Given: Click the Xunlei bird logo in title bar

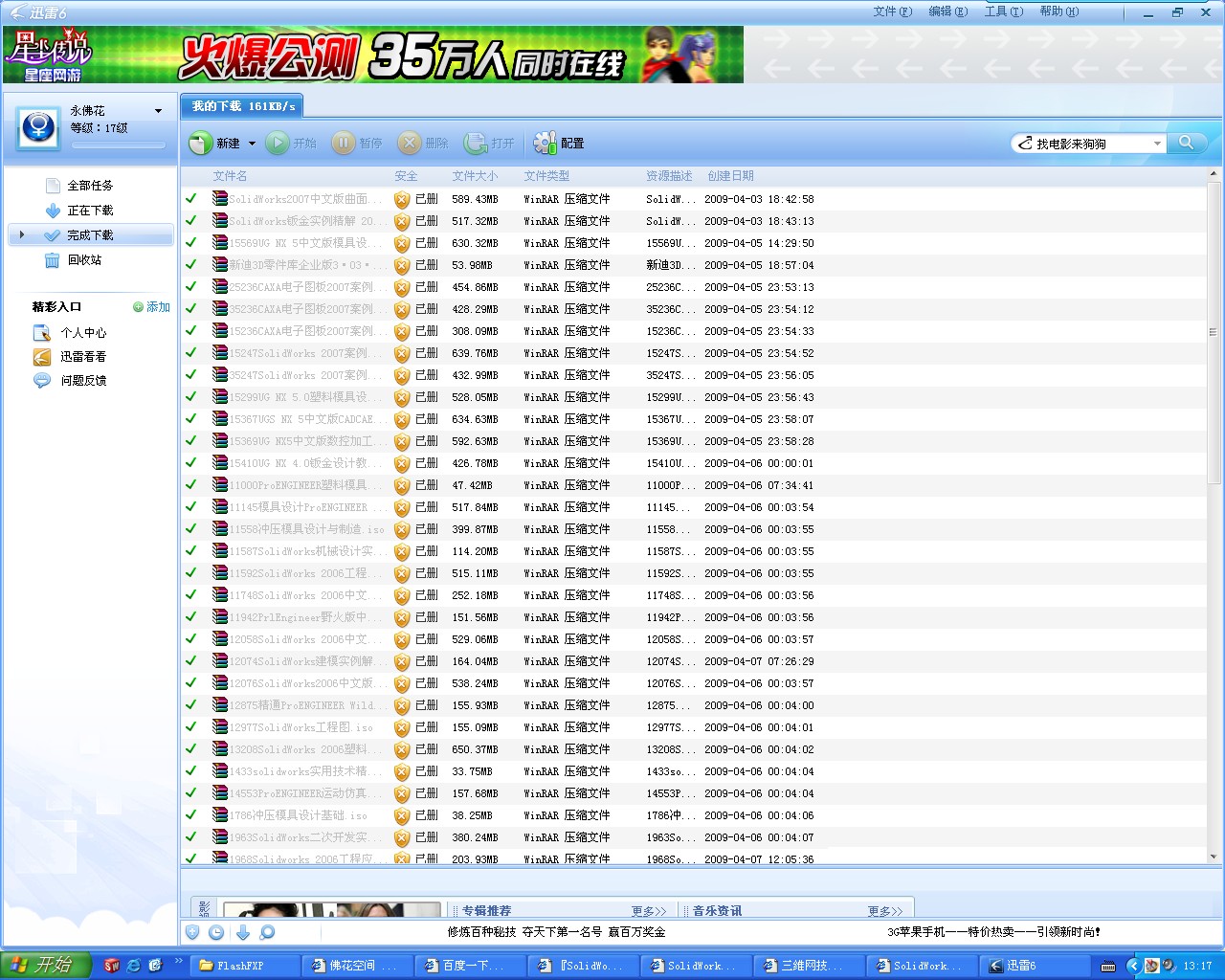Looking at the screenshot, I should (17, 12).
